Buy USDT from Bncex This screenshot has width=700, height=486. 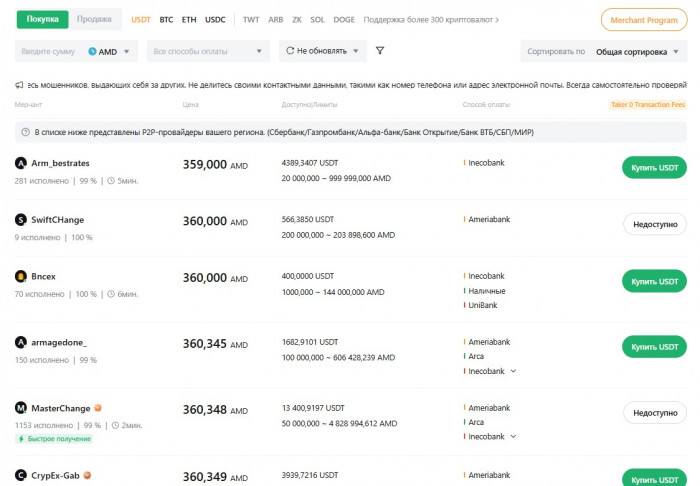point(654,281)
